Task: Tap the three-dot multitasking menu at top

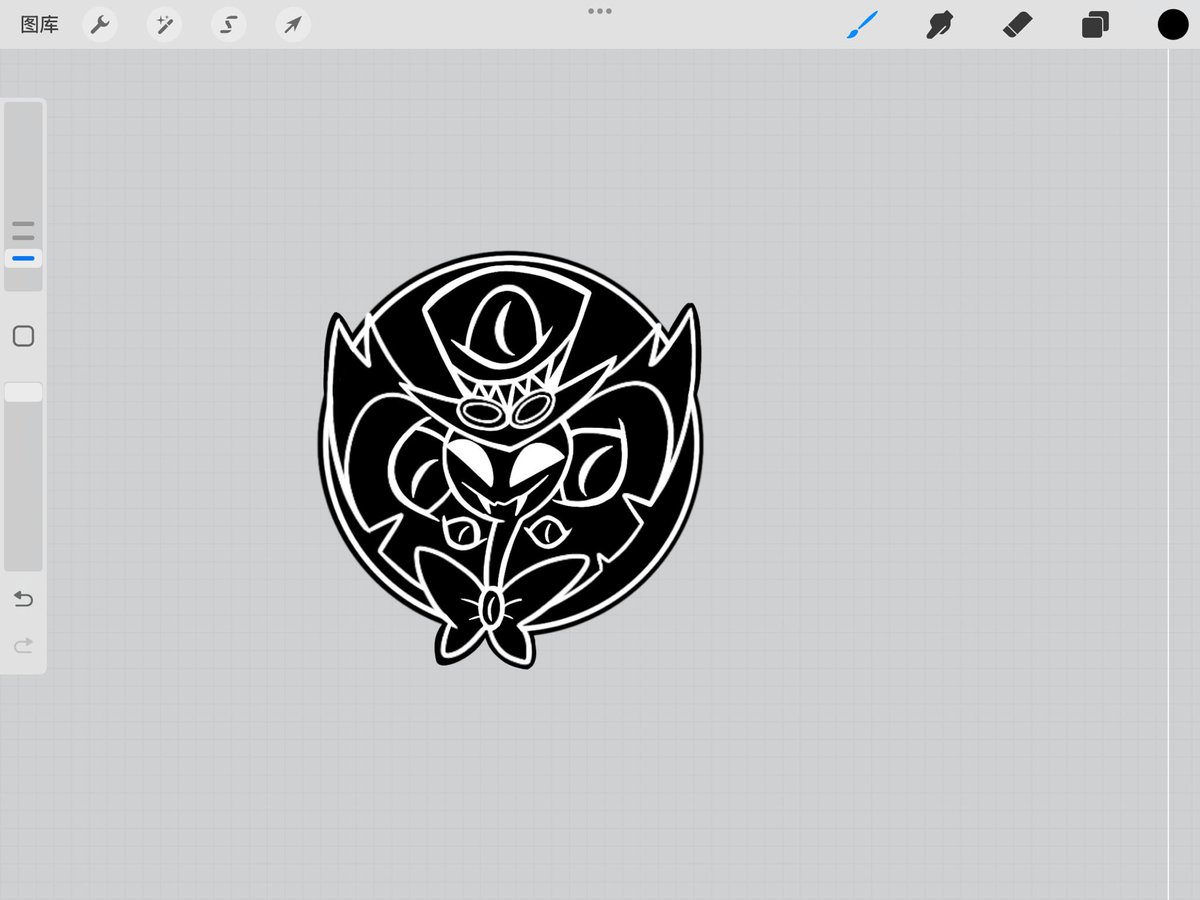Action: (600, 11)
